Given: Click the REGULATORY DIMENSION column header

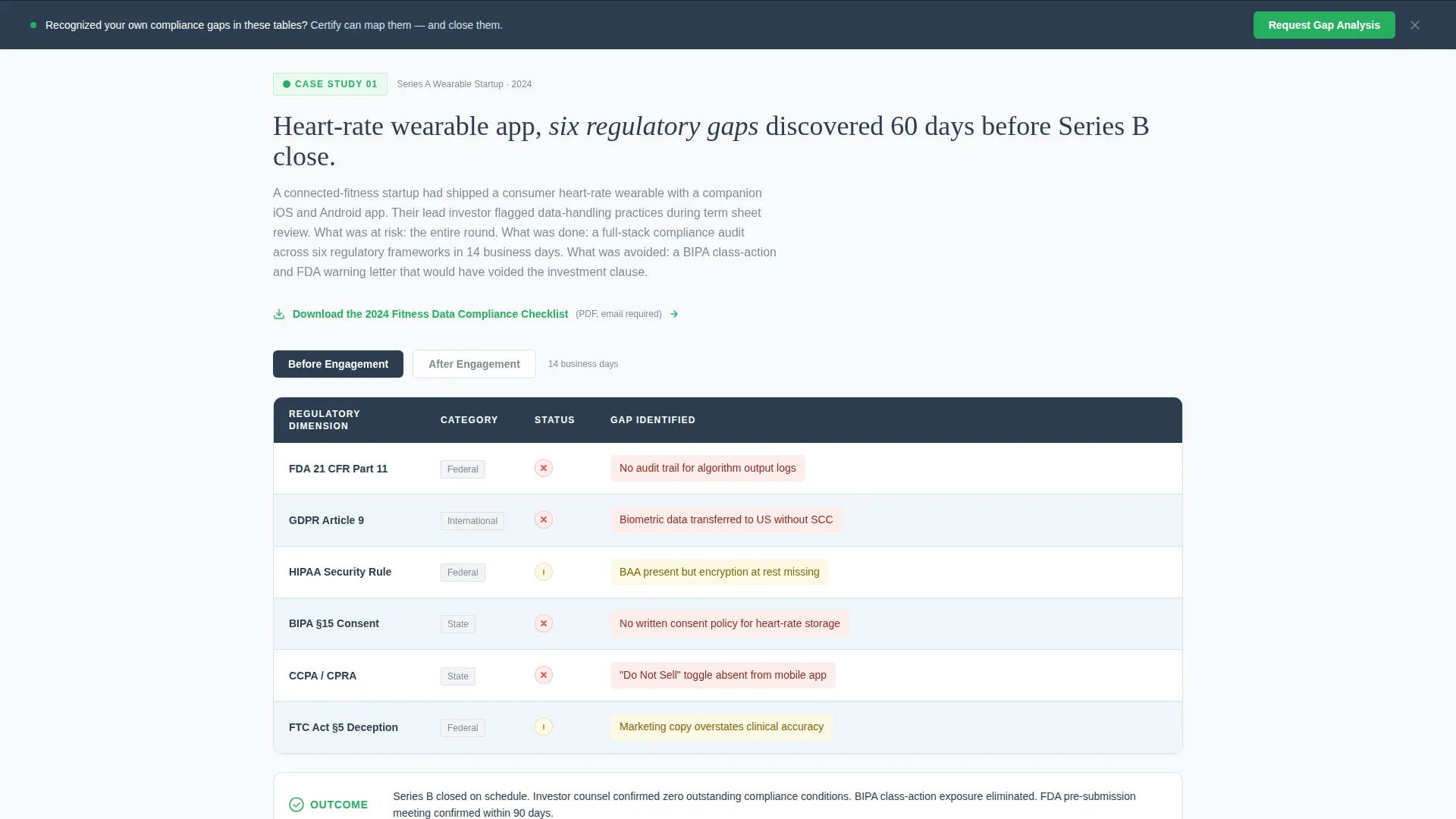Looking at the screenshot, I should pyautogui.click(x=325, y=420).
